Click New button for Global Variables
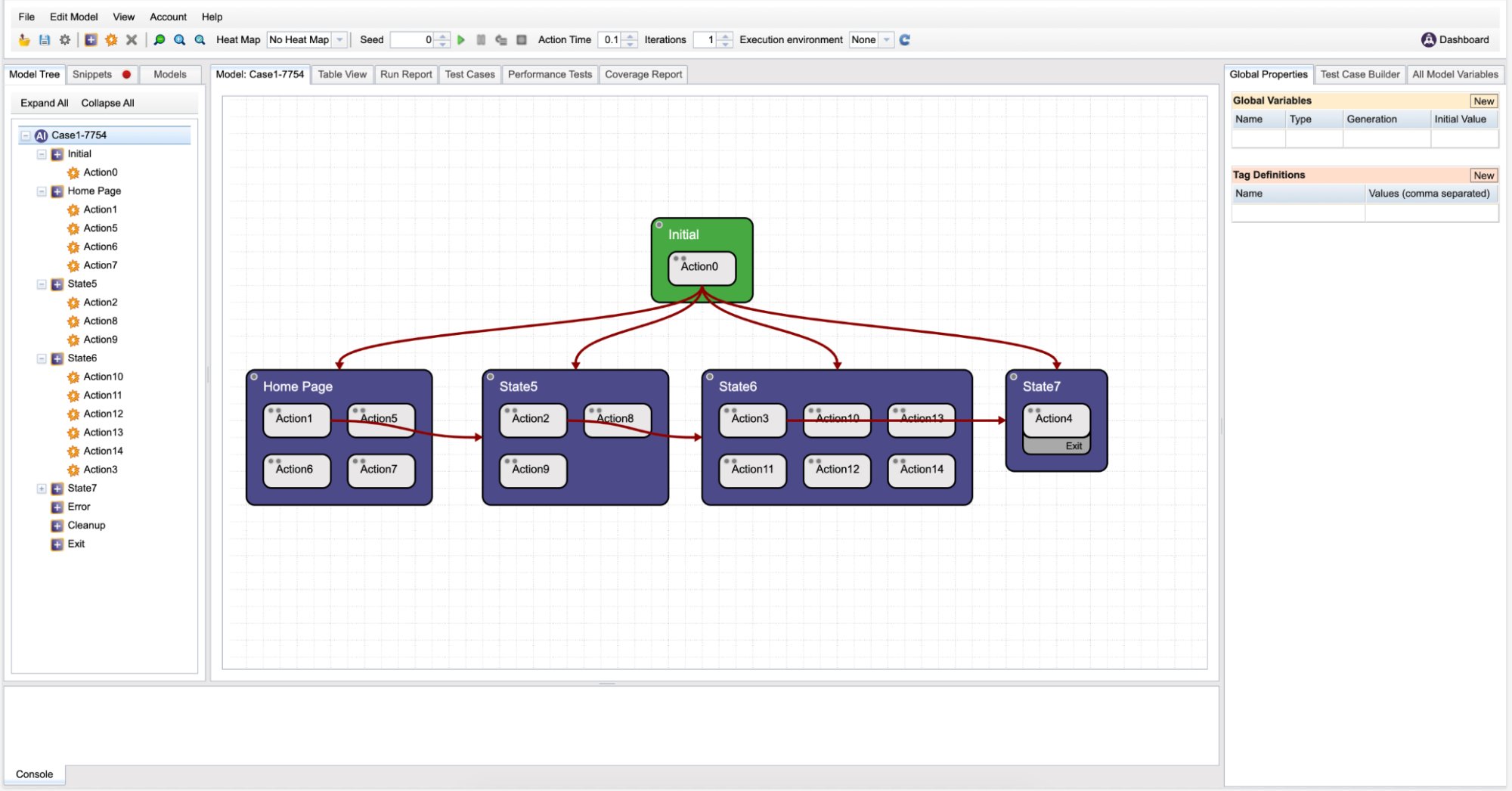This screenshot has height=791, width=1512. click(1483, 101)
